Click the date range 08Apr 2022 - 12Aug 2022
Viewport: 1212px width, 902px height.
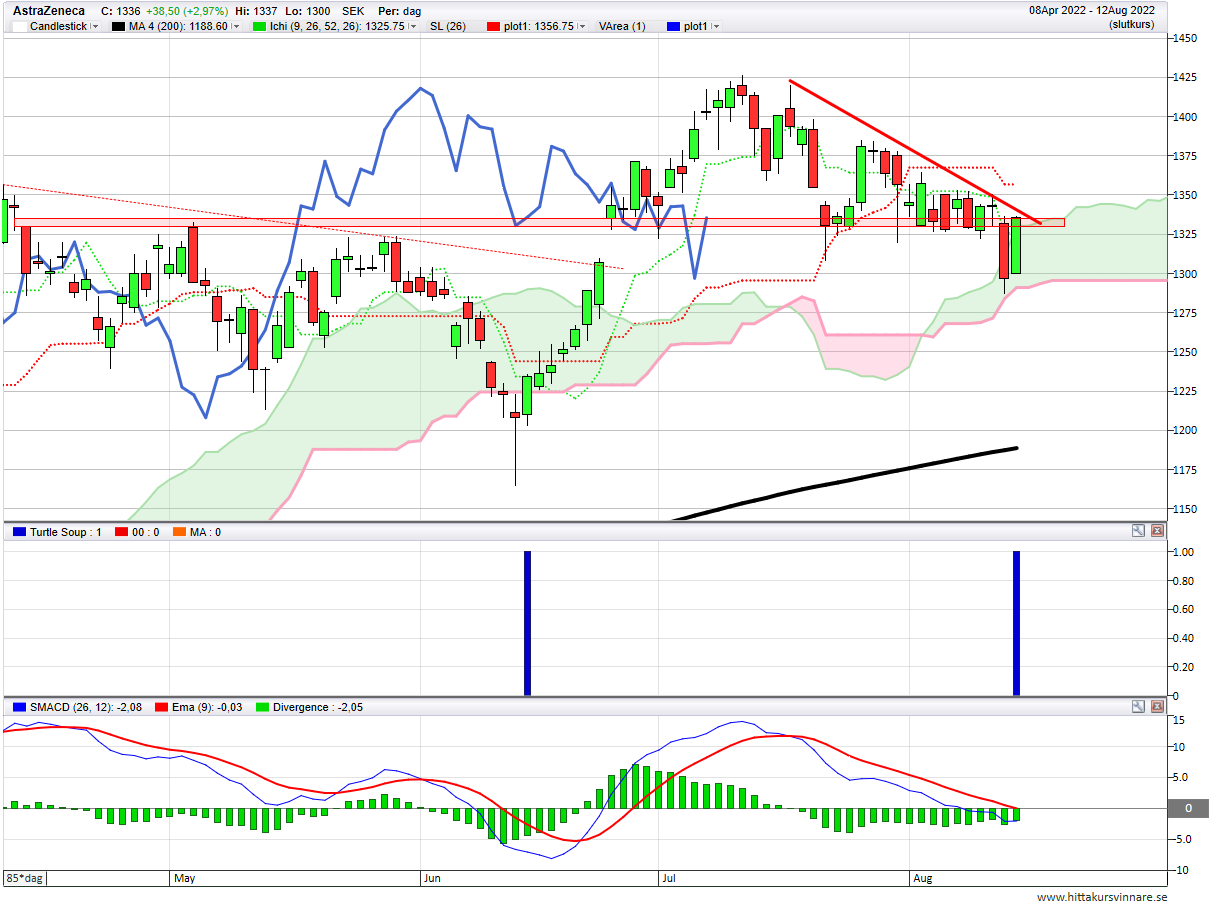(1092, 10)
